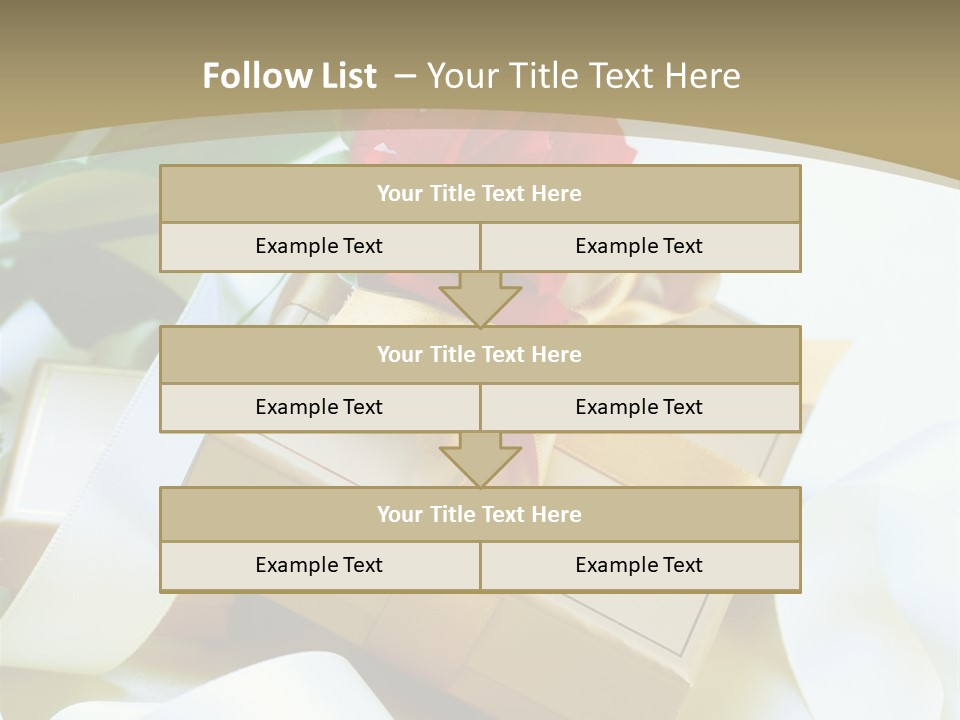Select the right Example Text cell in middle block
The image size is (960, 720).
coord(639,408)
